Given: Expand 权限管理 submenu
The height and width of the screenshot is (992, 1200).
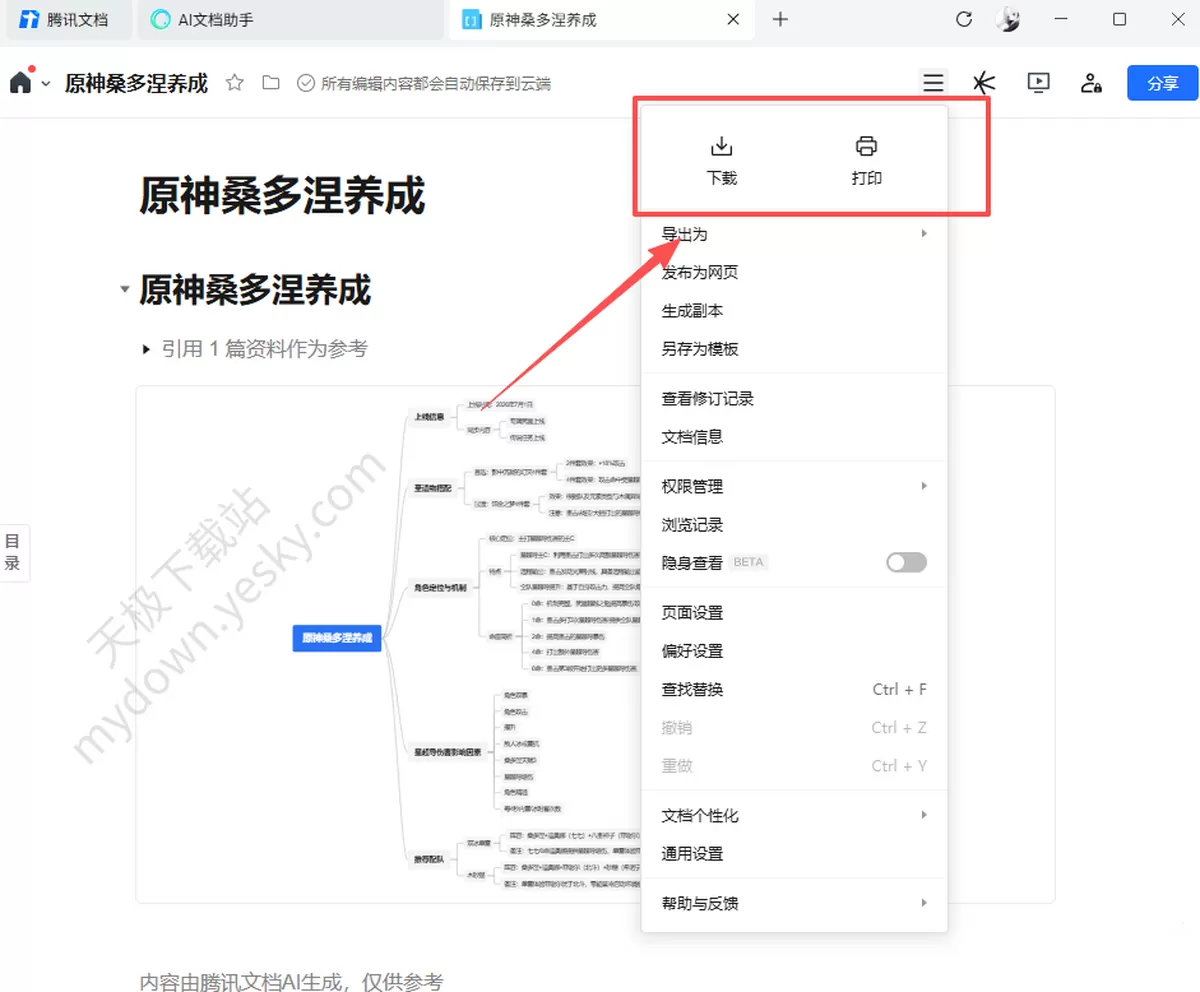Looking at the screenshot, I should (x=794, y=487).
